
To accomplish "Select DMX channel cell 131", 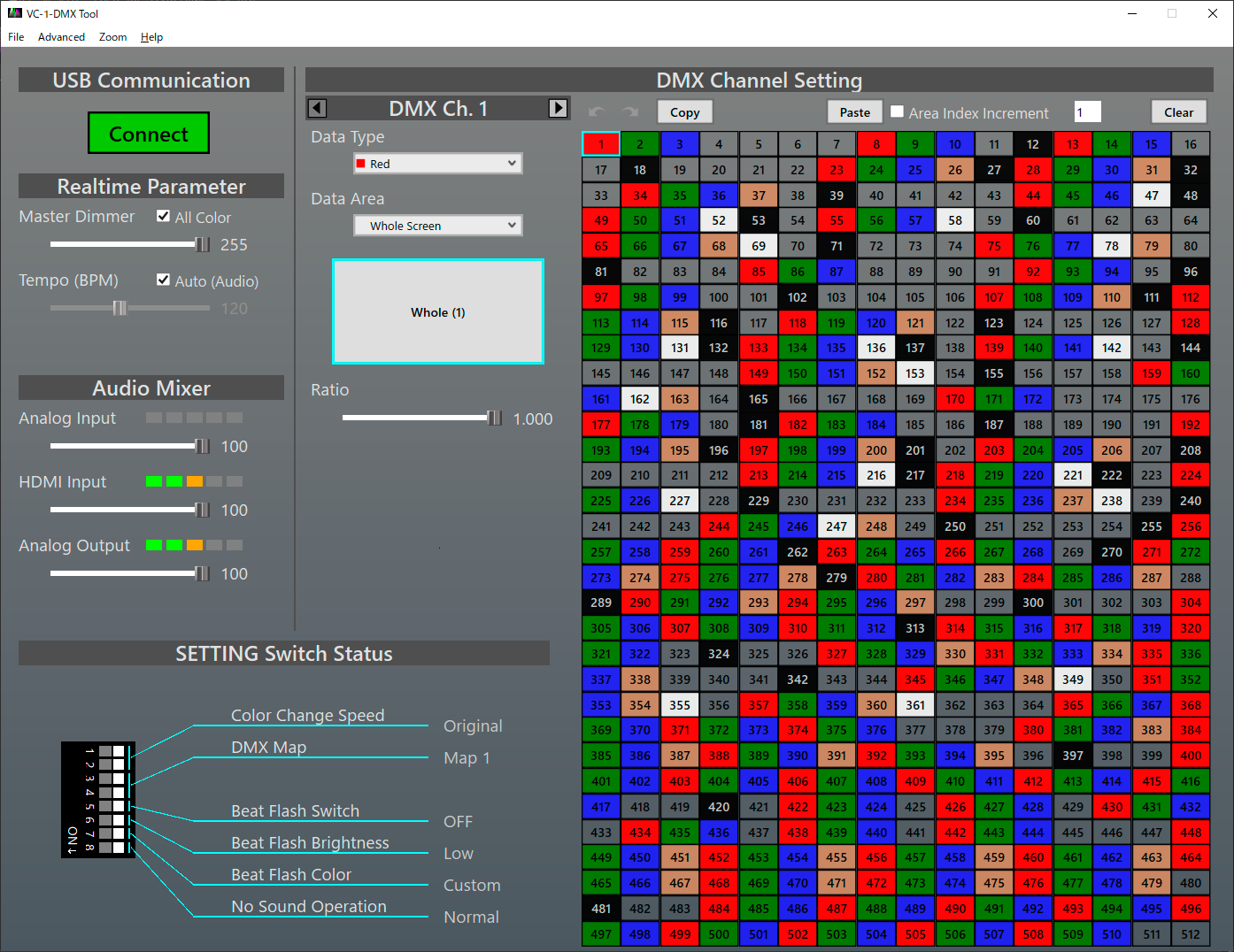I will click(680, 348).
